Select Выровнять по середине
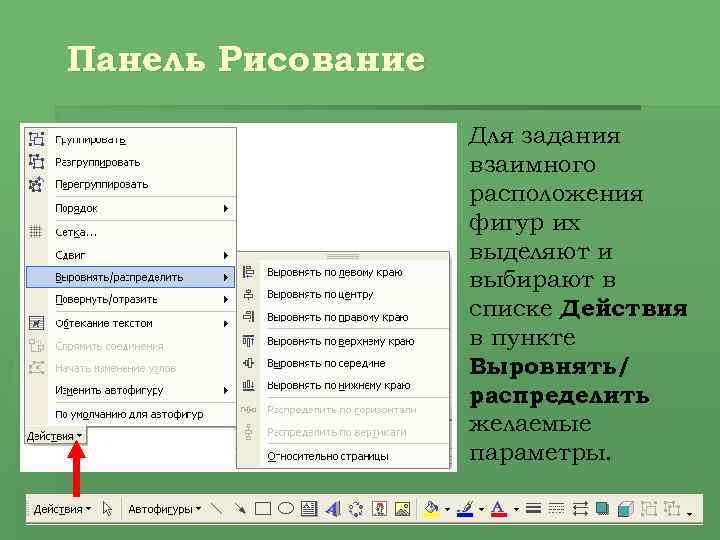 coord(343,363)
